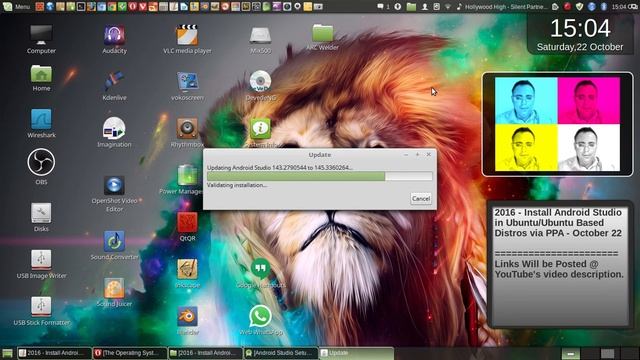
Task: Open the ARC Welder folder icon
Action: point(322,38)
